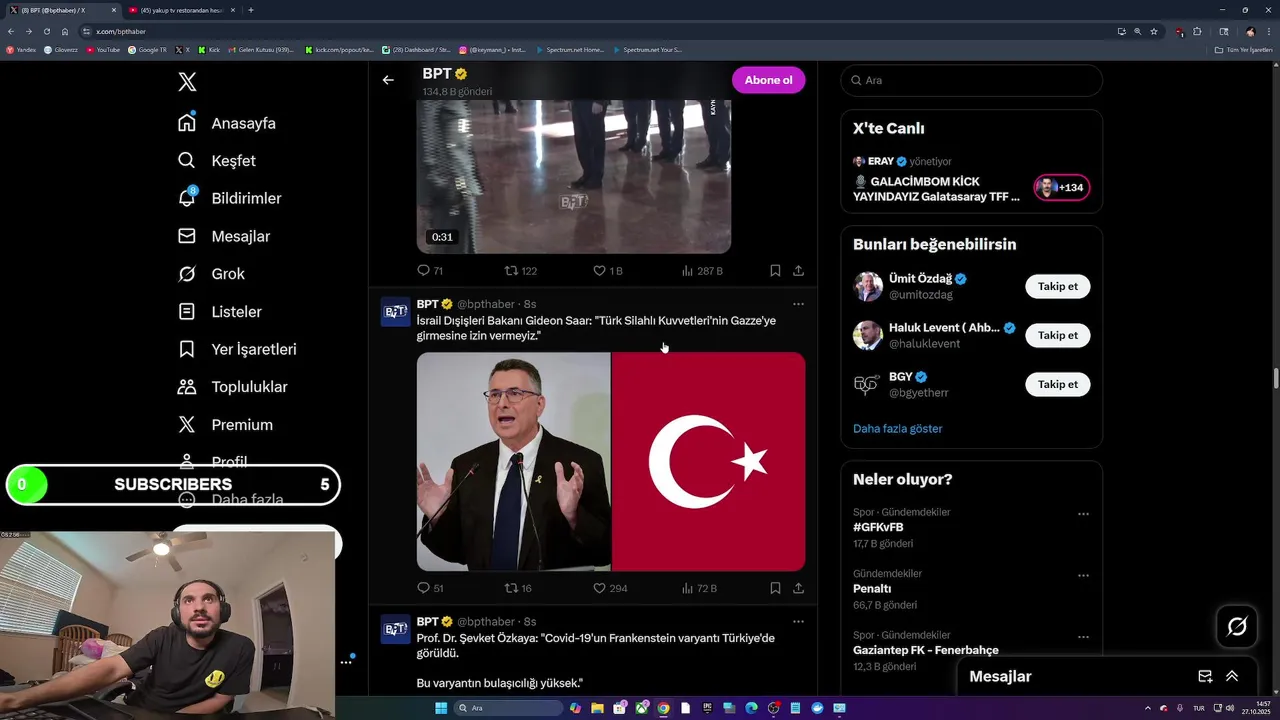1280x720 pixels.
Task: Open Yer İşaretleri bookmarks
Action: (237, 349)
